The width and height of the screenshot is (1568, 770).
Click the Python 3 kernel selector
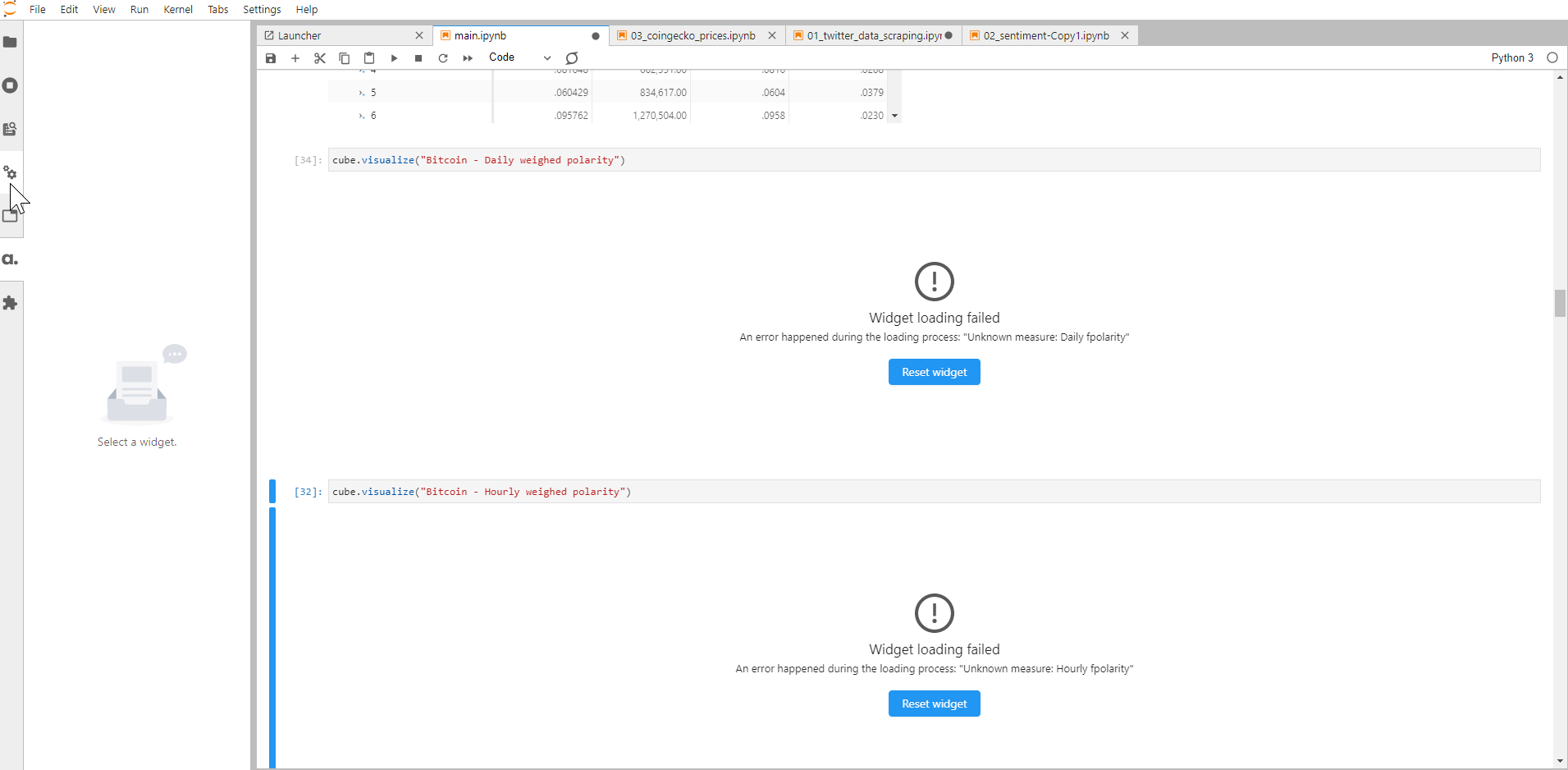(x=1512, y=57)
